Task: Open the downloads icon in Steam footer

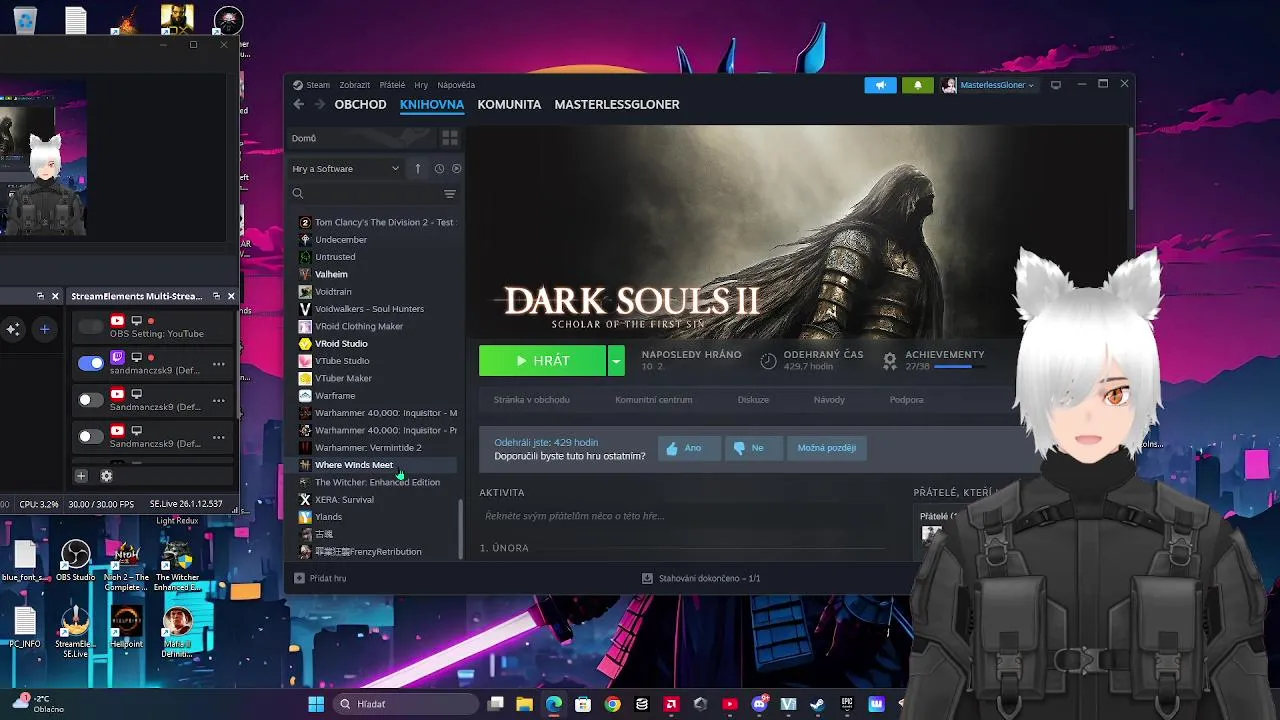Action: 648,578
